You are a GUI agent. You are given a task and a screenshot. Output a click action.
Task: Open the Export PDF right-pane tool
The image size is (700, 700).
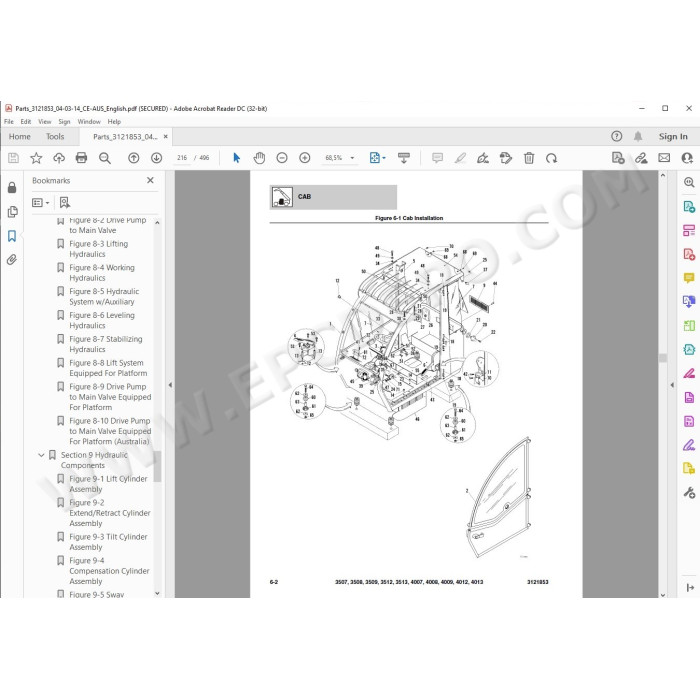689,207
